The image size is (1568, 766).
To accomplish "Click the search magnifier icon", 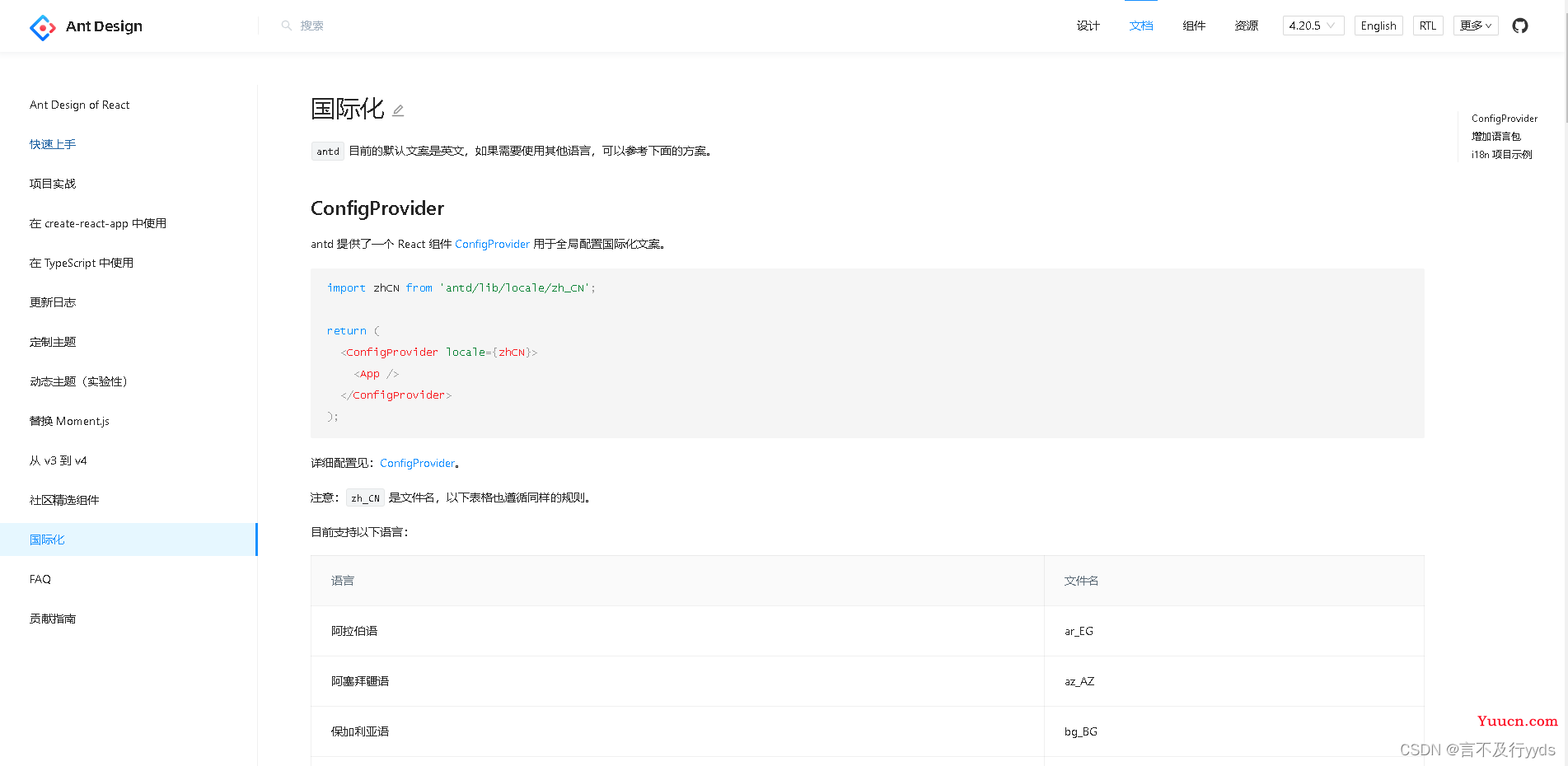I will (287, 26).
